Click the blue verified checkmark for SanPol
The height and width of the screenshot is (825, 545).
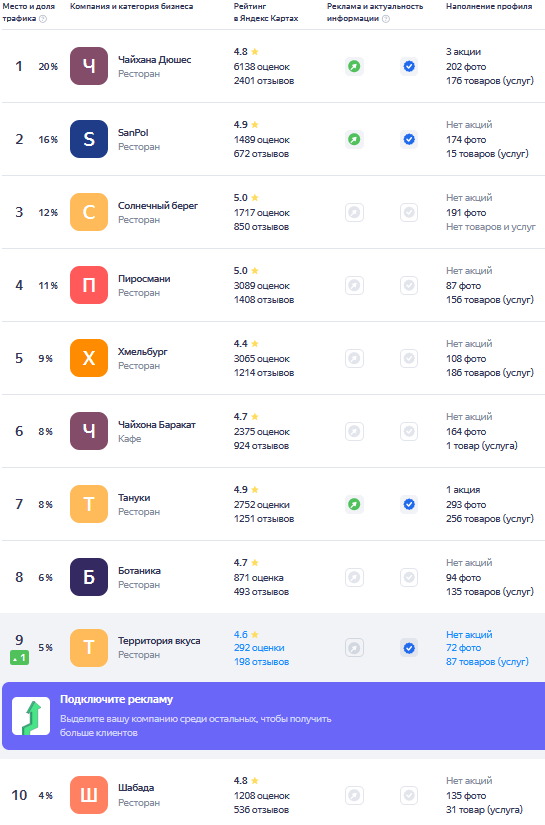(x=409, y=139)
